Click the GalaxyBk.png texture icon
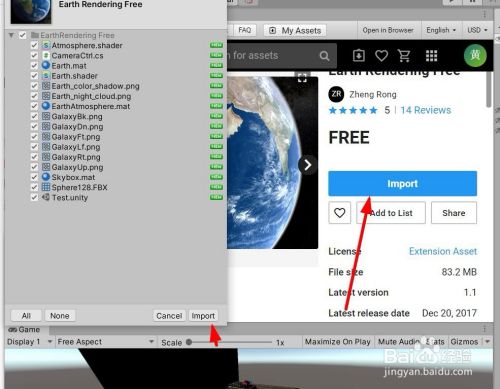The height and width of the screenshot is (389, 500). click(46, 116)
